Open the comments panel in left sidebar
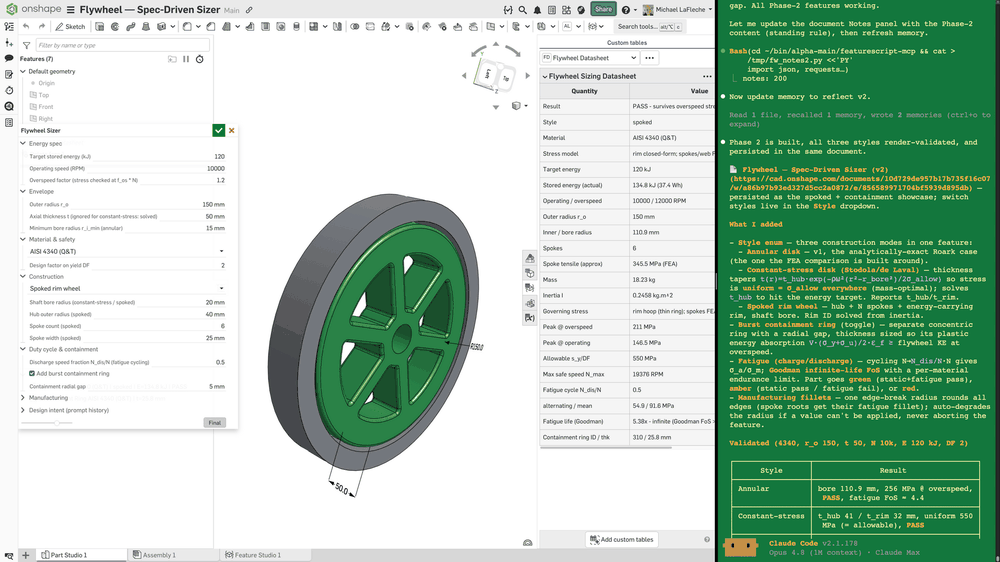The image size is (1000, 562). (9, 58)
